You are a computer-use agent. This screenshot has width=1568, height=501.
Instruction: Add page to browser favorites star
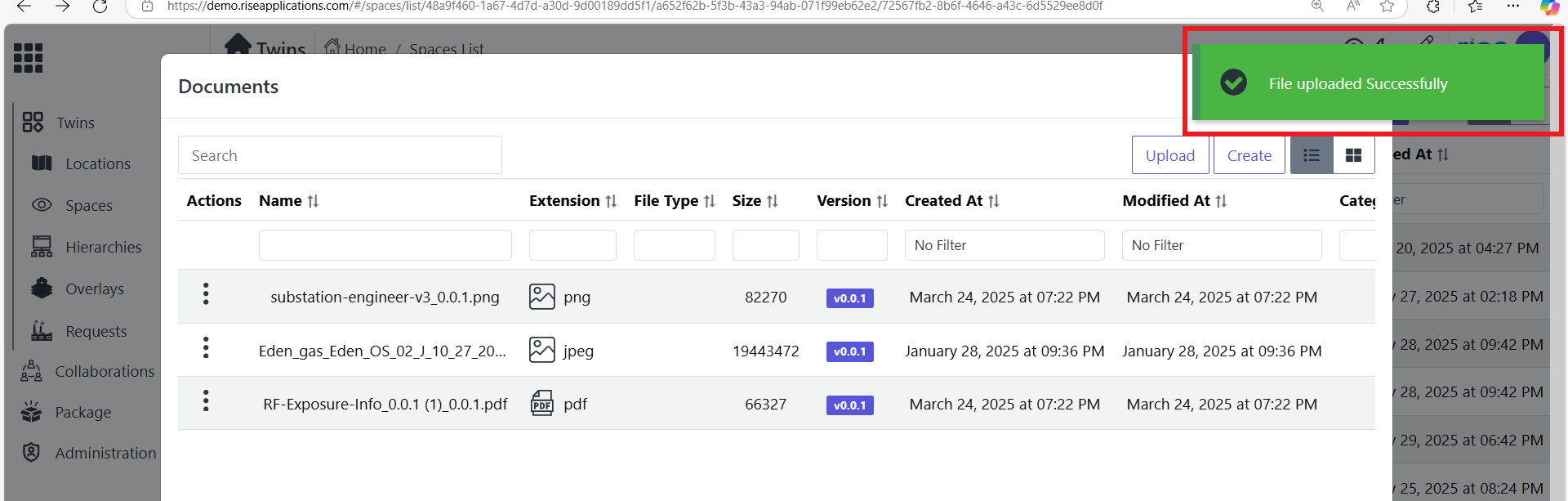pyautogui.click(x=1387, y=7)
